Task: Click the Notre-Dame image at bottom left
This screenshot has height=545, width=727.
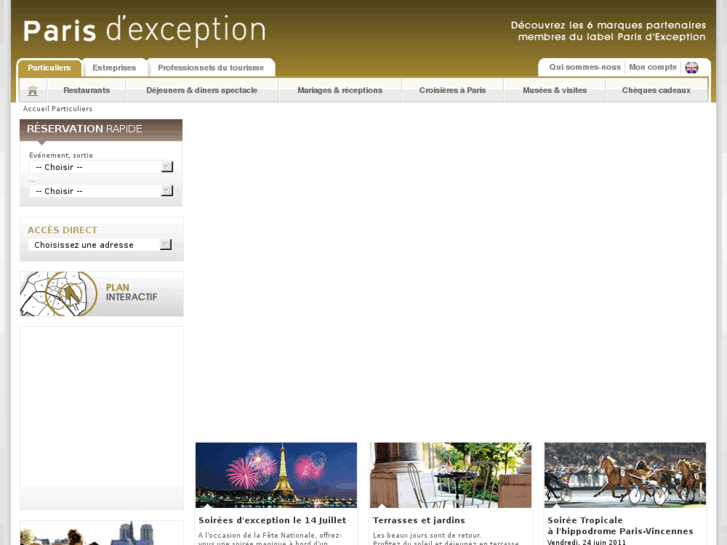Action: [x=102, y=533]
